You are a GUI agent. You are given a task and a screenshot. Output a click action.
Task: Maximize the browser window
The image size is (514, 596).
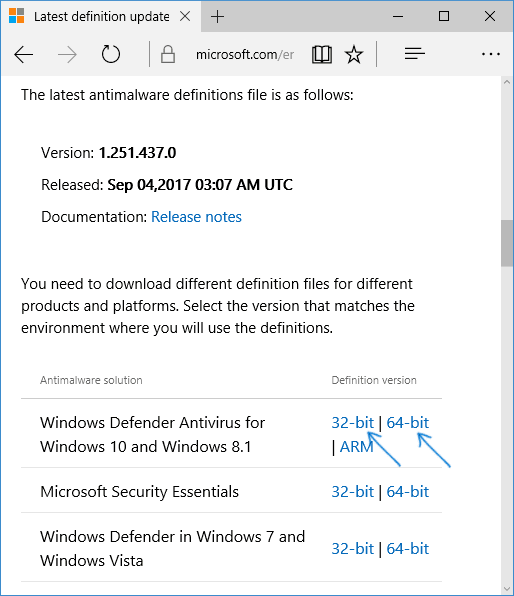[444, 16]
